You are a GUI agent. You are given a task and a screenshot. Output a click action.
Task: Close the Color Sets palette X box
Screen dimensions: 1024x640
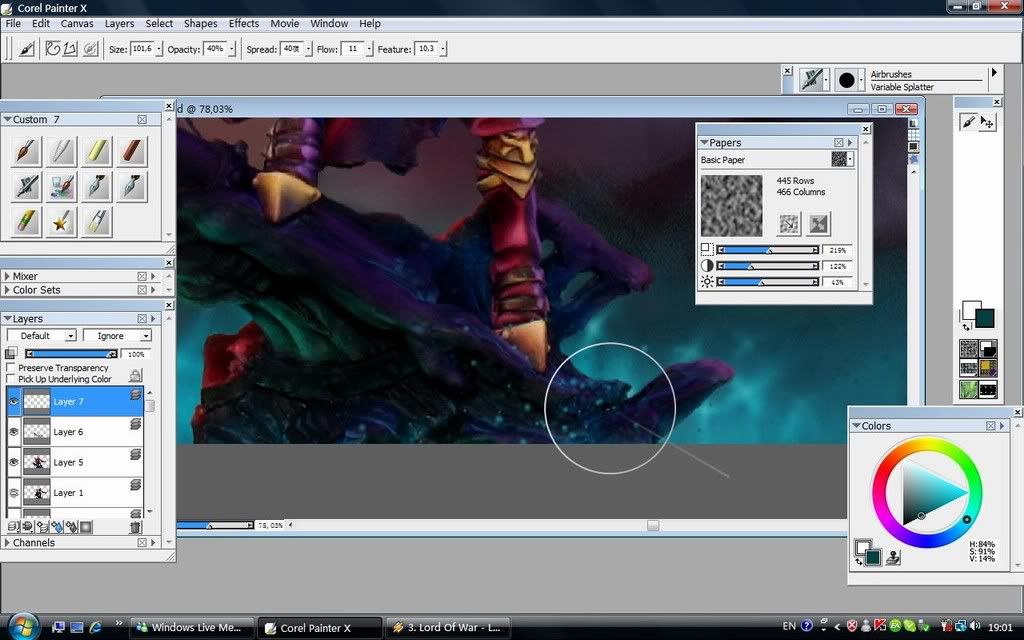[142, 290]
